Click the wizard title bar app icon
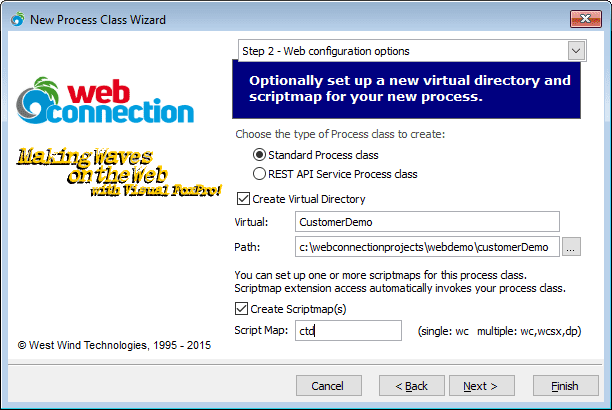This screenshot has height=410, width=612. pos(18,19)
